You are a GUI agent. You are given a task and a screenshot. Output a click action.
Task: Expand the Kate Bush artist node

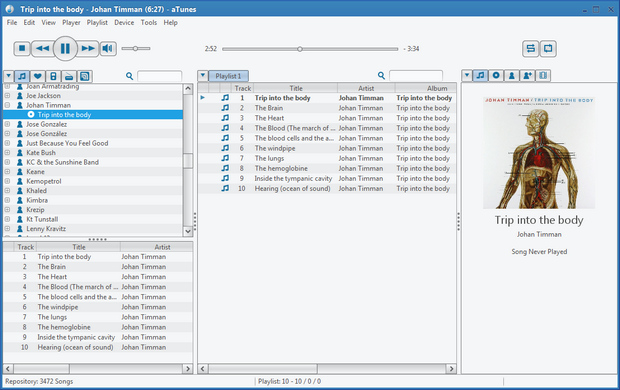coord(7,152)
